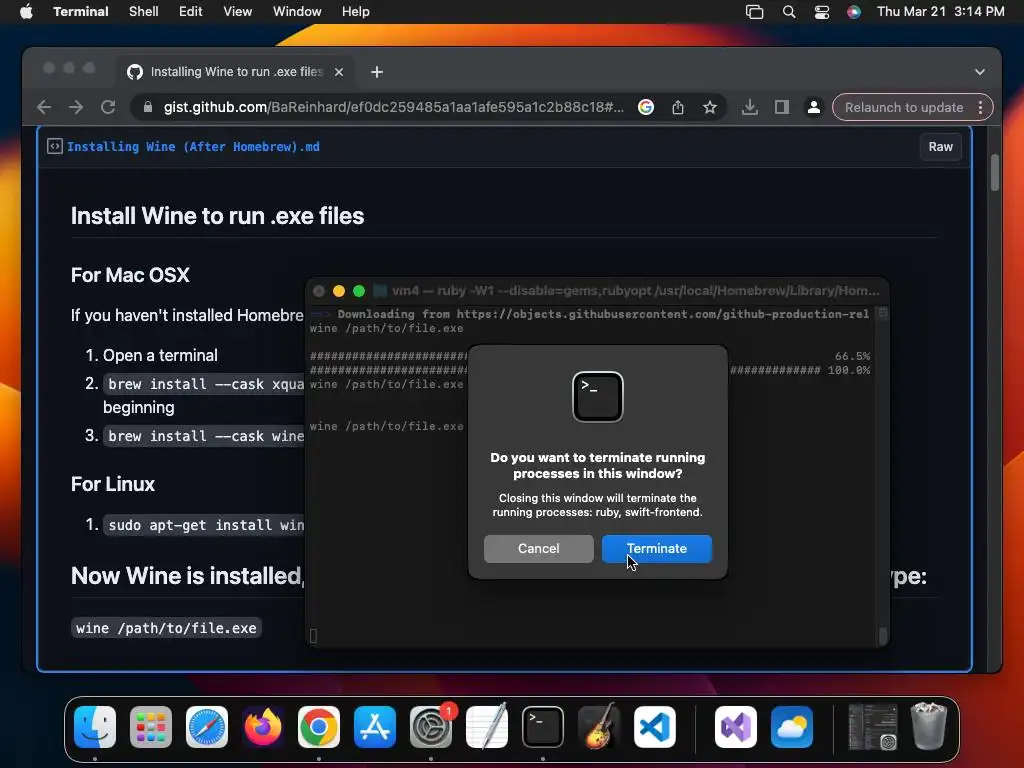Open the Window menu
Viewport: 1024px width, 768px height.
297,12
